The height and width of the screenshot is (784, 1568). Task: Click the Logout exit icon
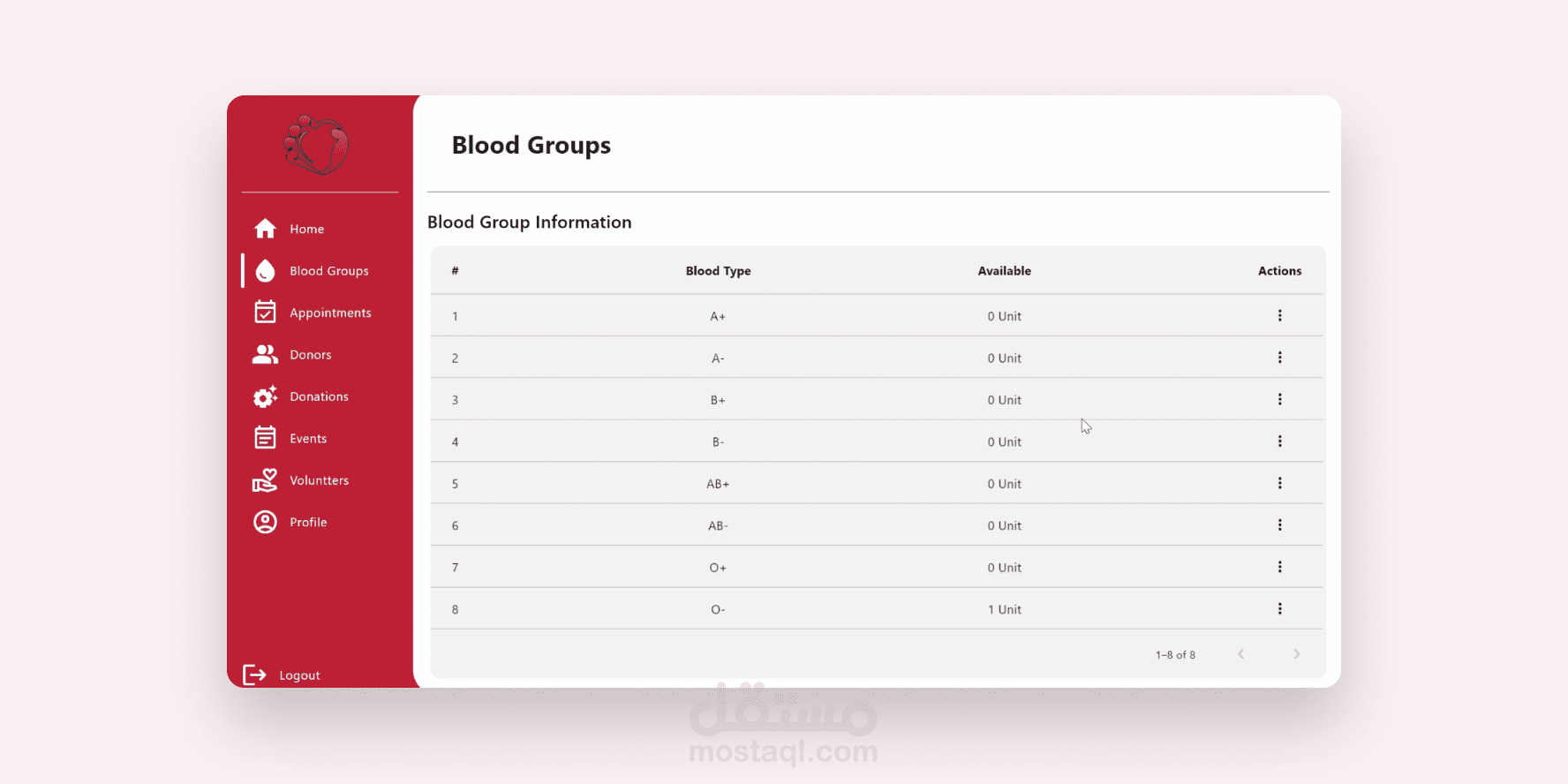point(254,675)
